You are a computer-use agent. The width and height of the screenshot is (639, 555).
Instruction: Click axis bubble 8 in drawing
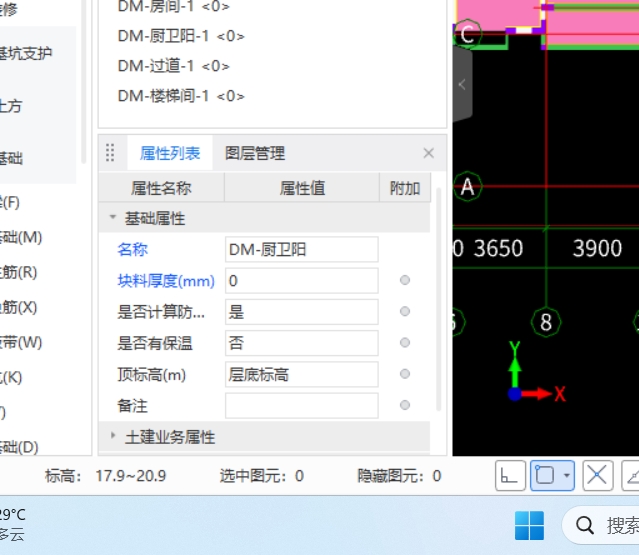(x=546, y=322)
